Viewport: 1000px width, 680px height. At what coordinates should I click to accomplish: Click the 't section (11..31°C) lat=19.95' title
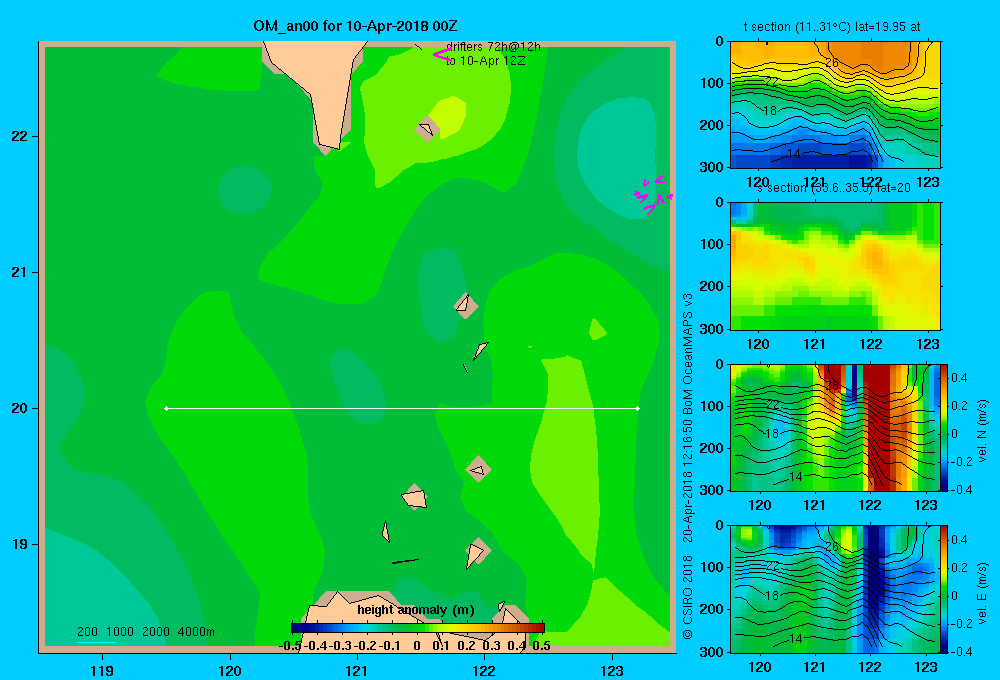pos(832,27)
